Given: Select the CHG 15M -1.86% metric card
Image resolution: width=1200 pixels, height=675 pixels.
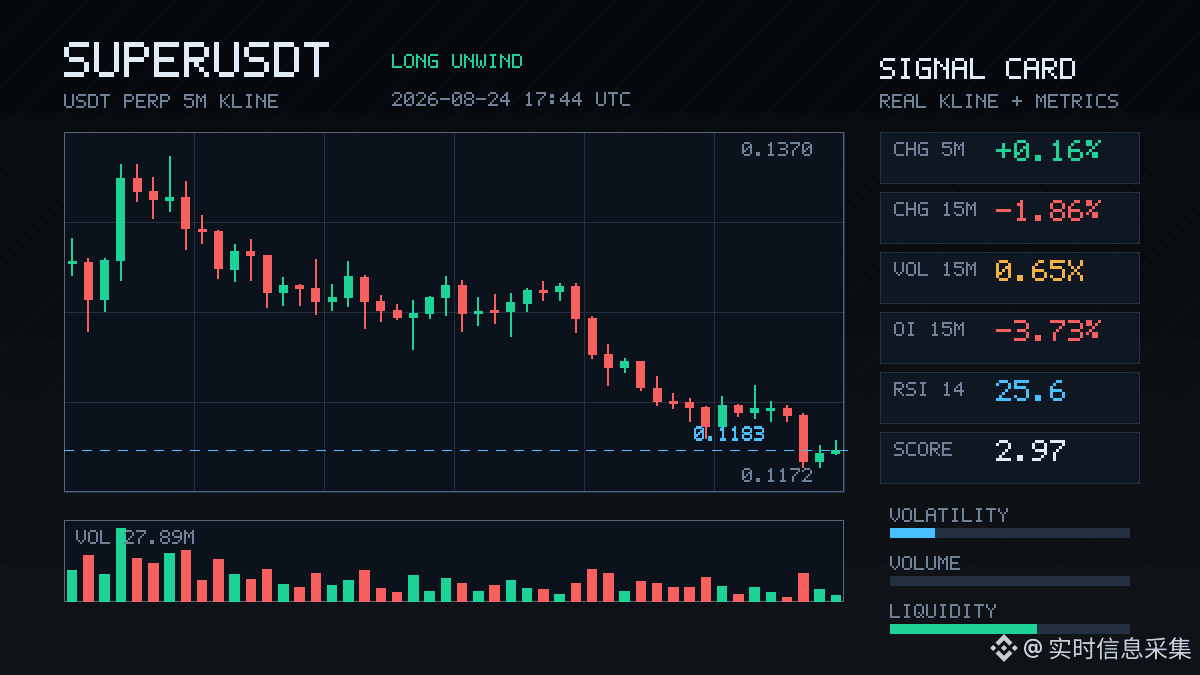Looking at the screenshot, I should [1009, 218].
